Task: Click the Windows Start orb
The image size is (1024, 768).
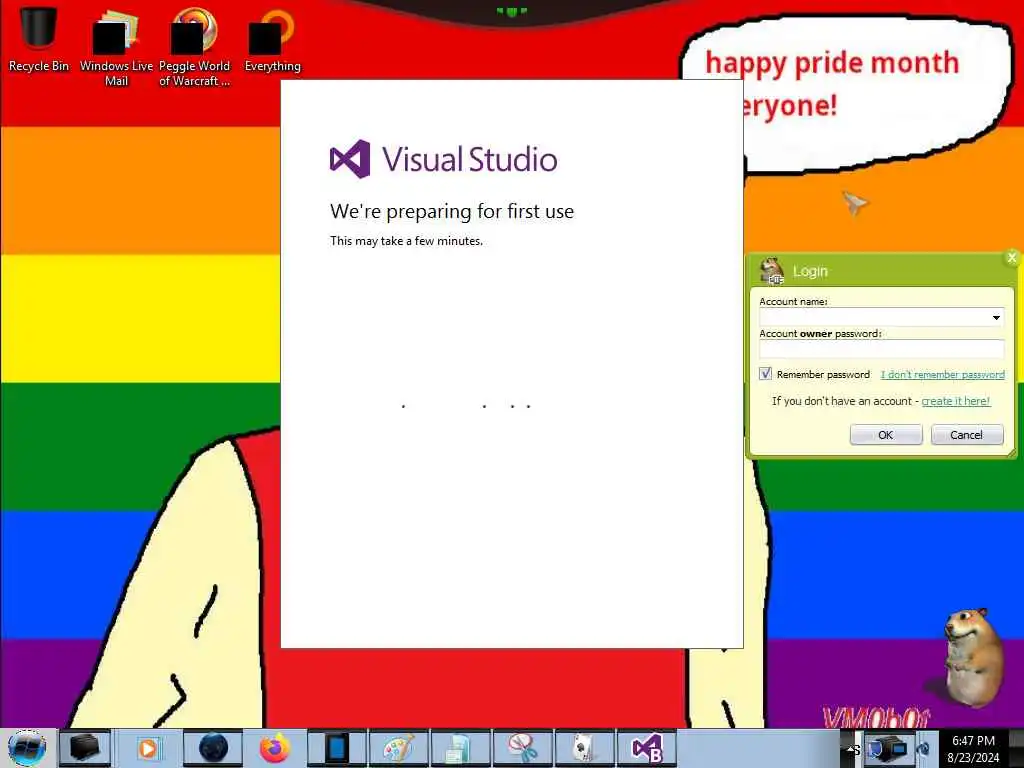Action: click(x=27, y=748)
